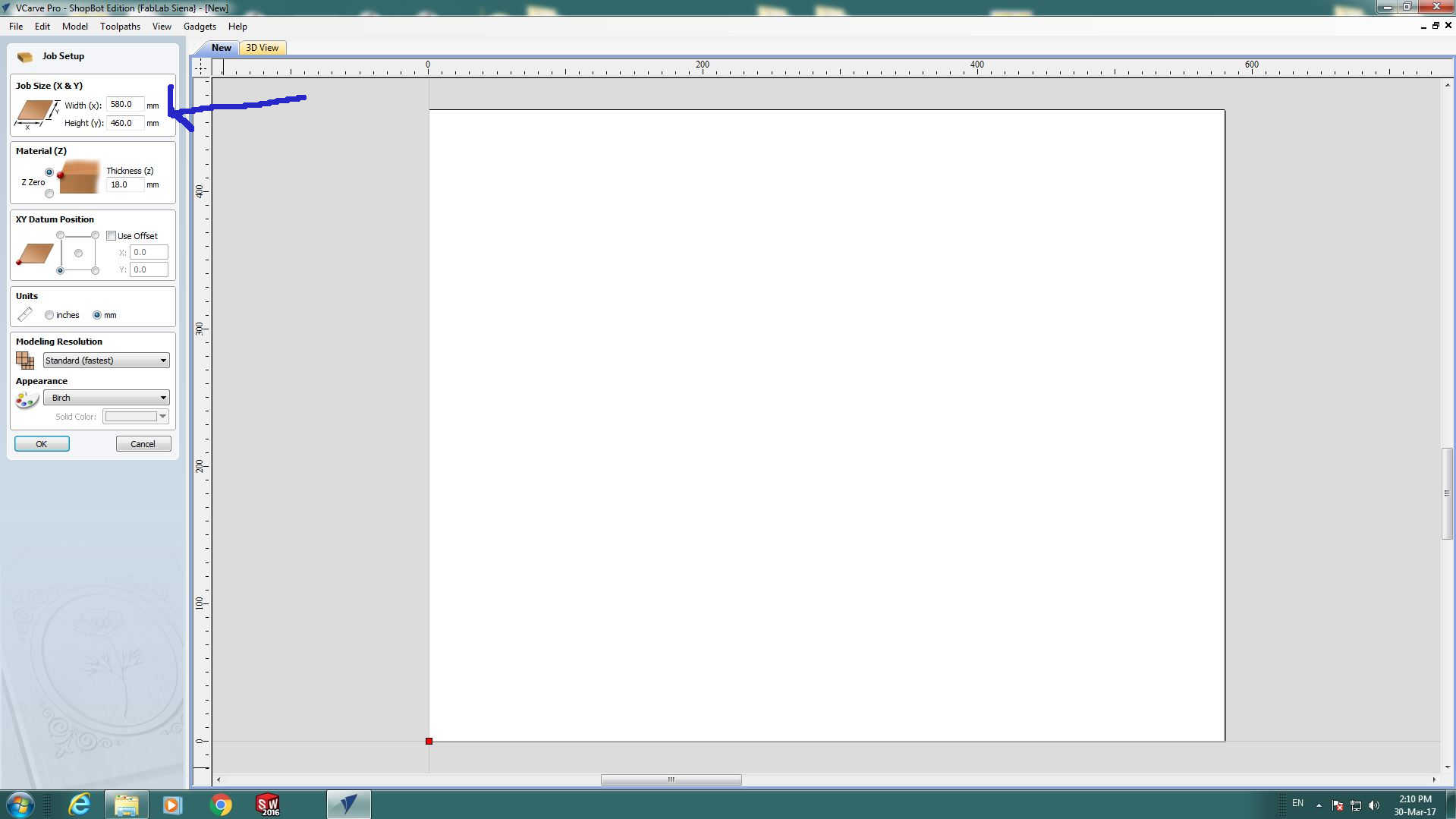This screenshot has width=1456, height=819.
Task: Click the Units ruler icon
Action: coord(25,314)
